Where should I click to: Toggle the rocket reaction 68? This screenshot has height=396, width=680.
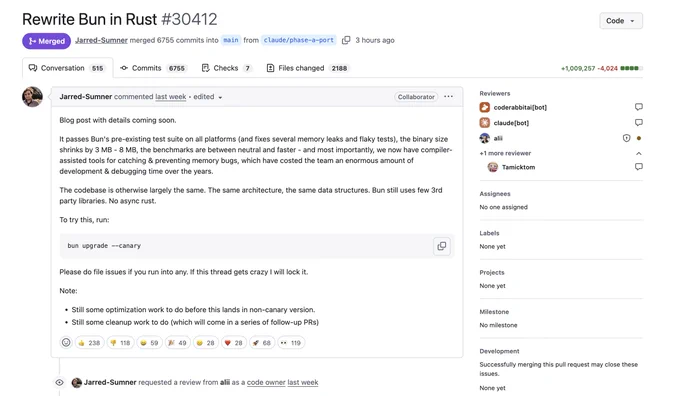262,343
